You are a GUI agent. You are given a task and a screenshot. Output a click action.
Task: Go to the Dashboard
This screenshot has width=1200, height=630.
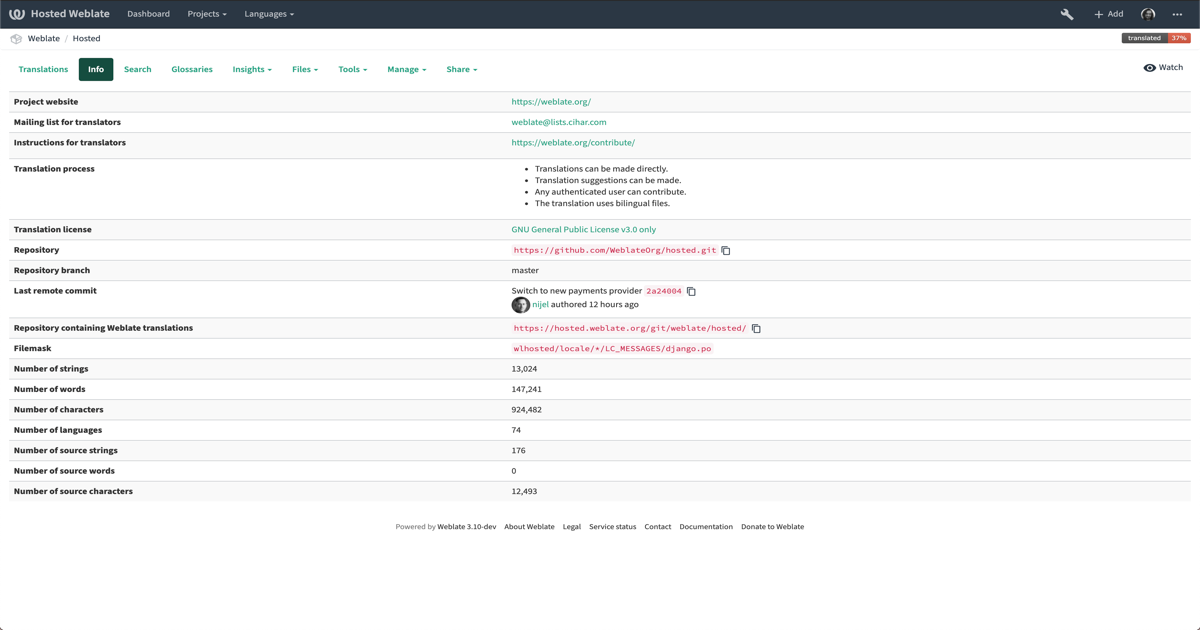point(148,14)
